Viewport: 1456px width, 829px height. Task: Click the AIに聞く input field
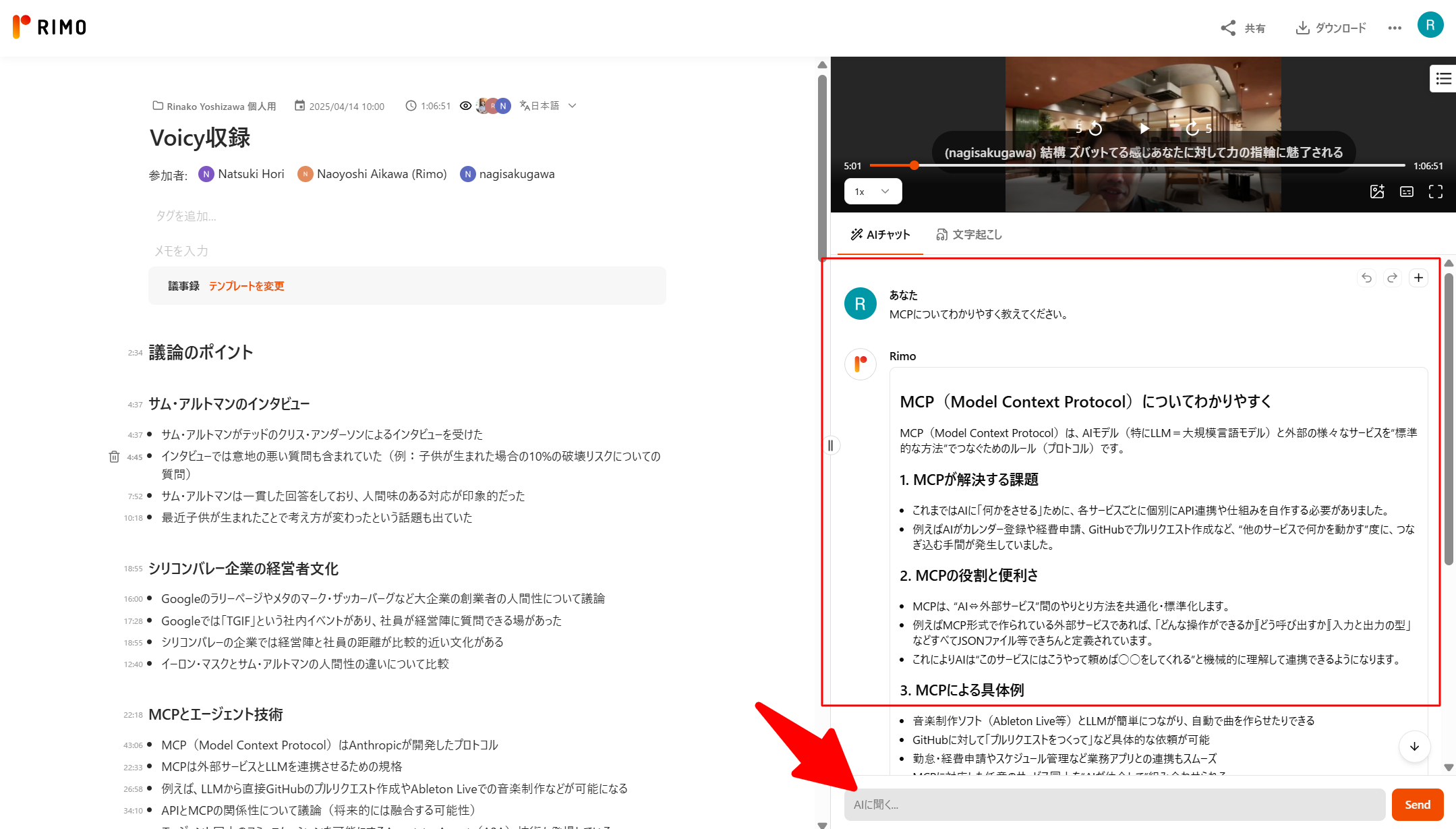tap(1113, 805)
